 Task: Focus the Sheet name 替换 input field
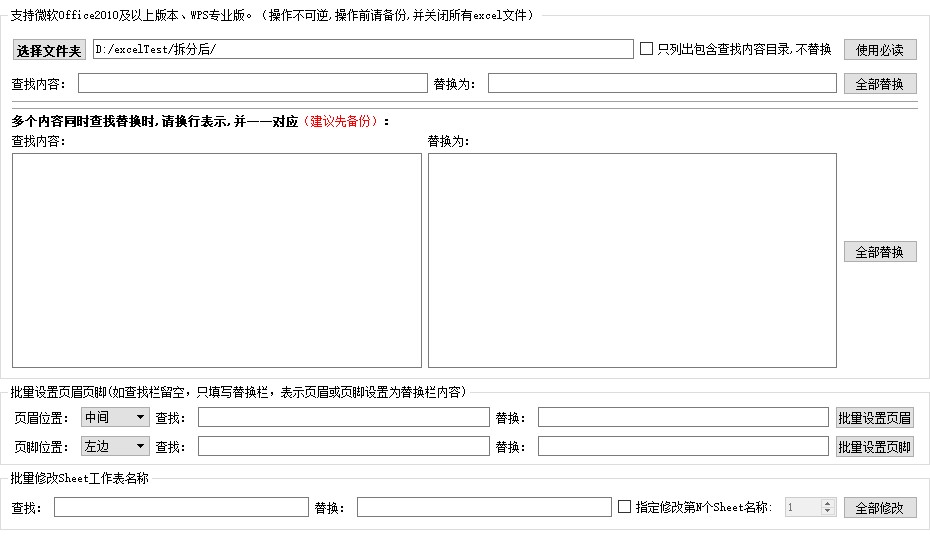[484, 507]
